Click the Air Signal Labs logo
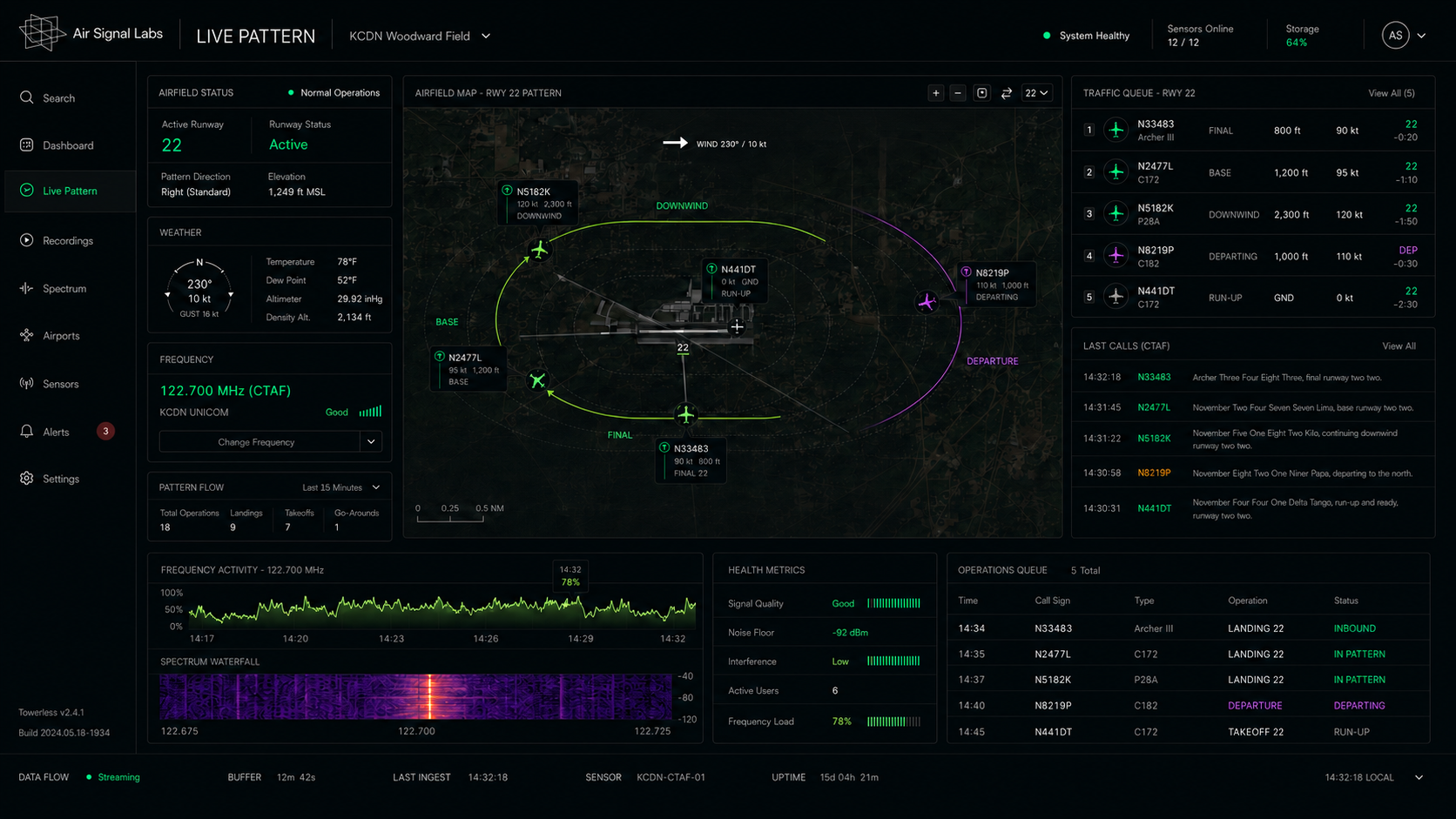Screen dimensions: 1456x819 (x=91, y=33)
